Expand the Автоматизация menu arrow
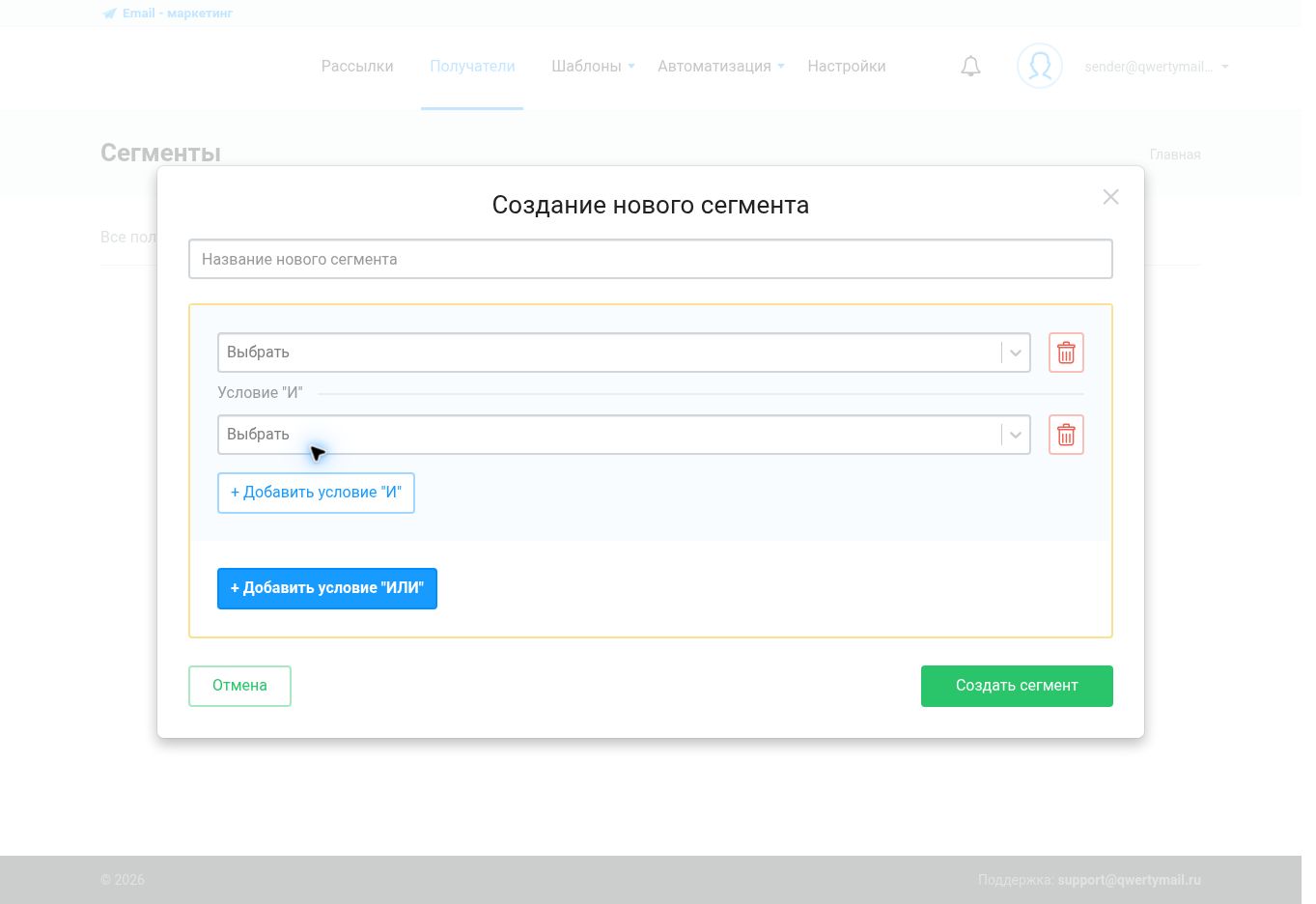The width and height of the screenshot is (1316, 904). 781,67
